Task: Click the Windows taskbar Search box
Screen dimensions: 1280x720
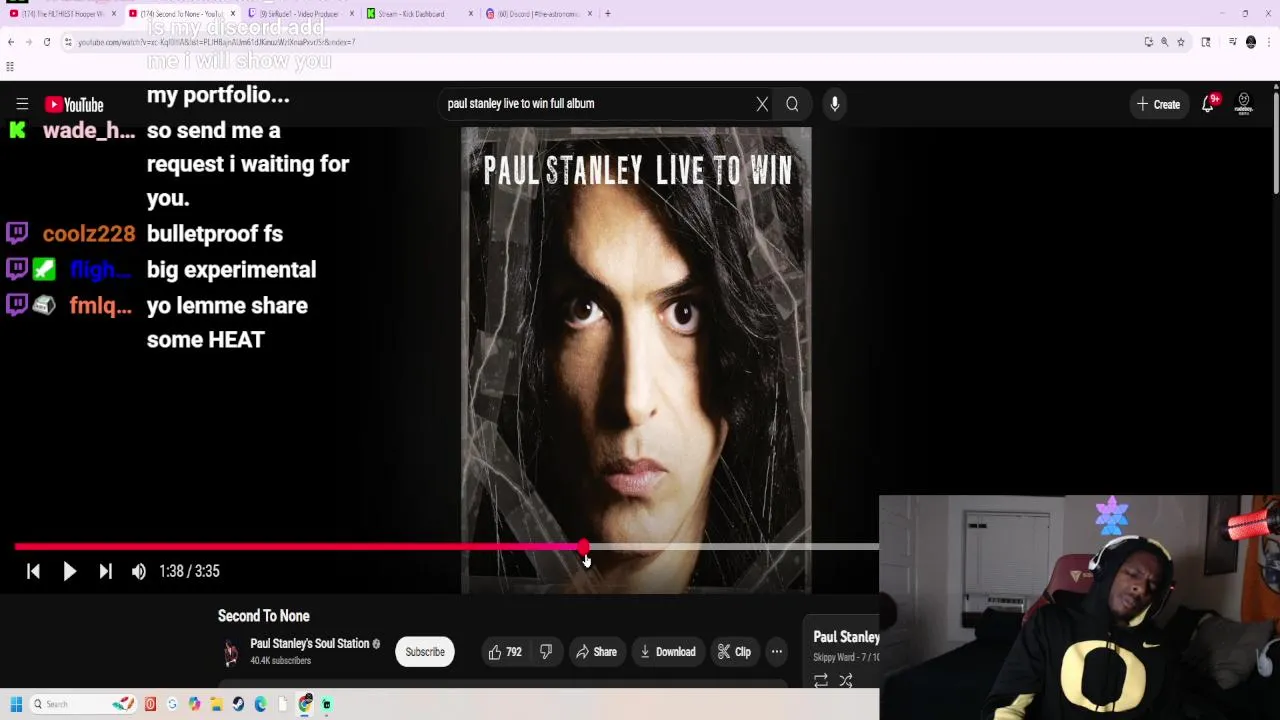Action: tap(84, 704)
